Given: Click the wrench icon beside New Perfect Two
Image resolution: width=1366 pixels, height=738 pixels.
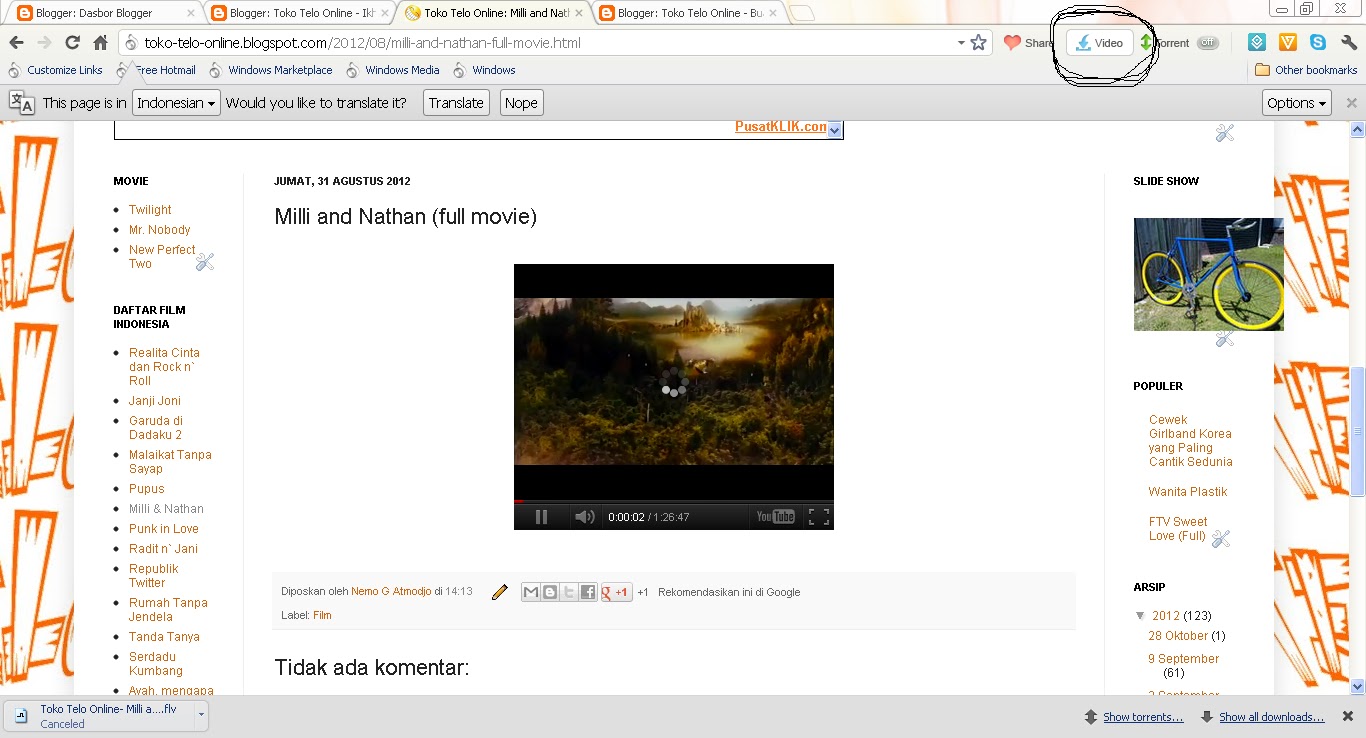Looking at the screenshot, I should click(205, 262).
